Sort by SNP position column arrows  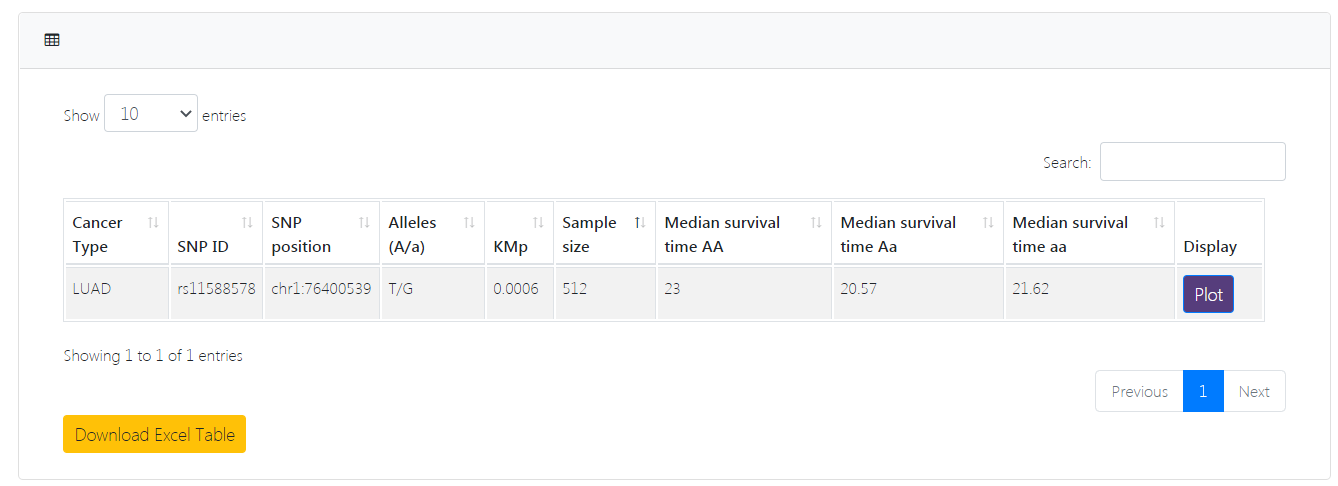pyautogui.click(x=365, y=222)
